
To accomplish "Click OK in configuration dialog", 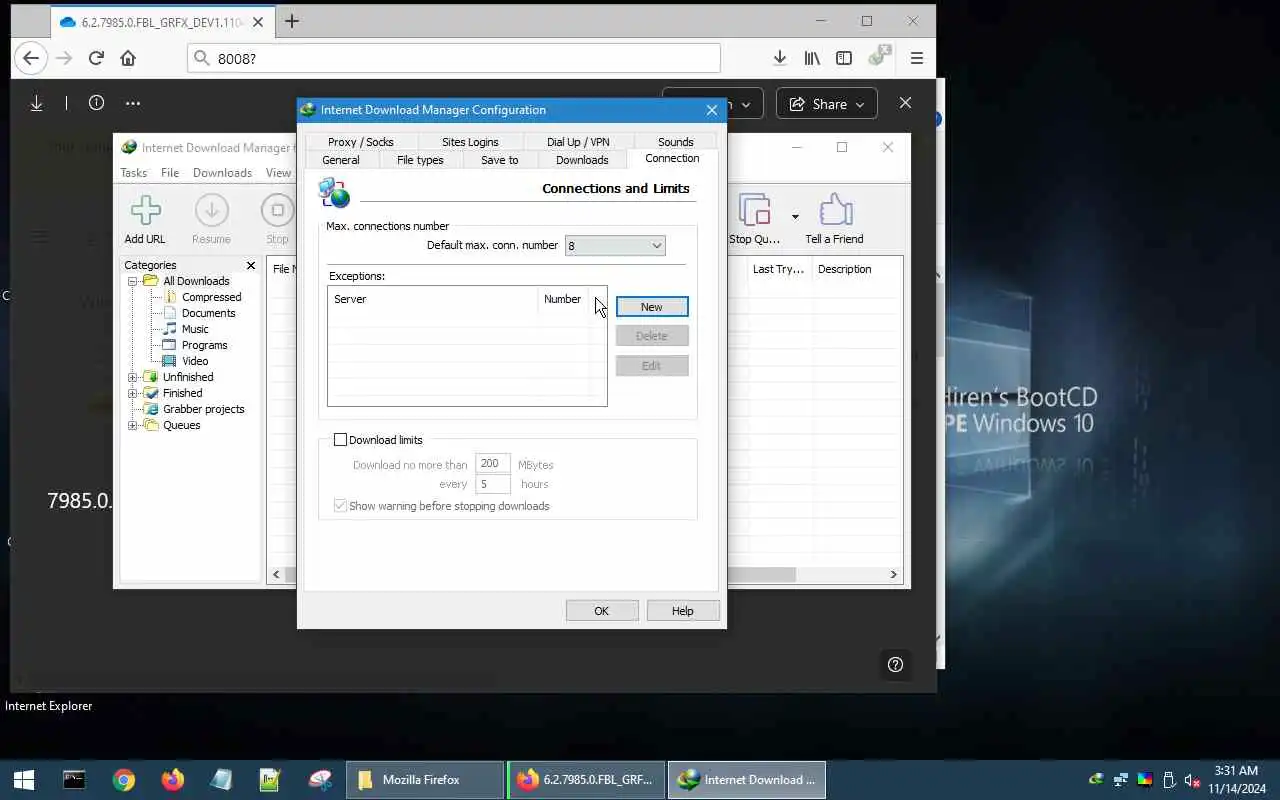I will click(x=602, y=611).
